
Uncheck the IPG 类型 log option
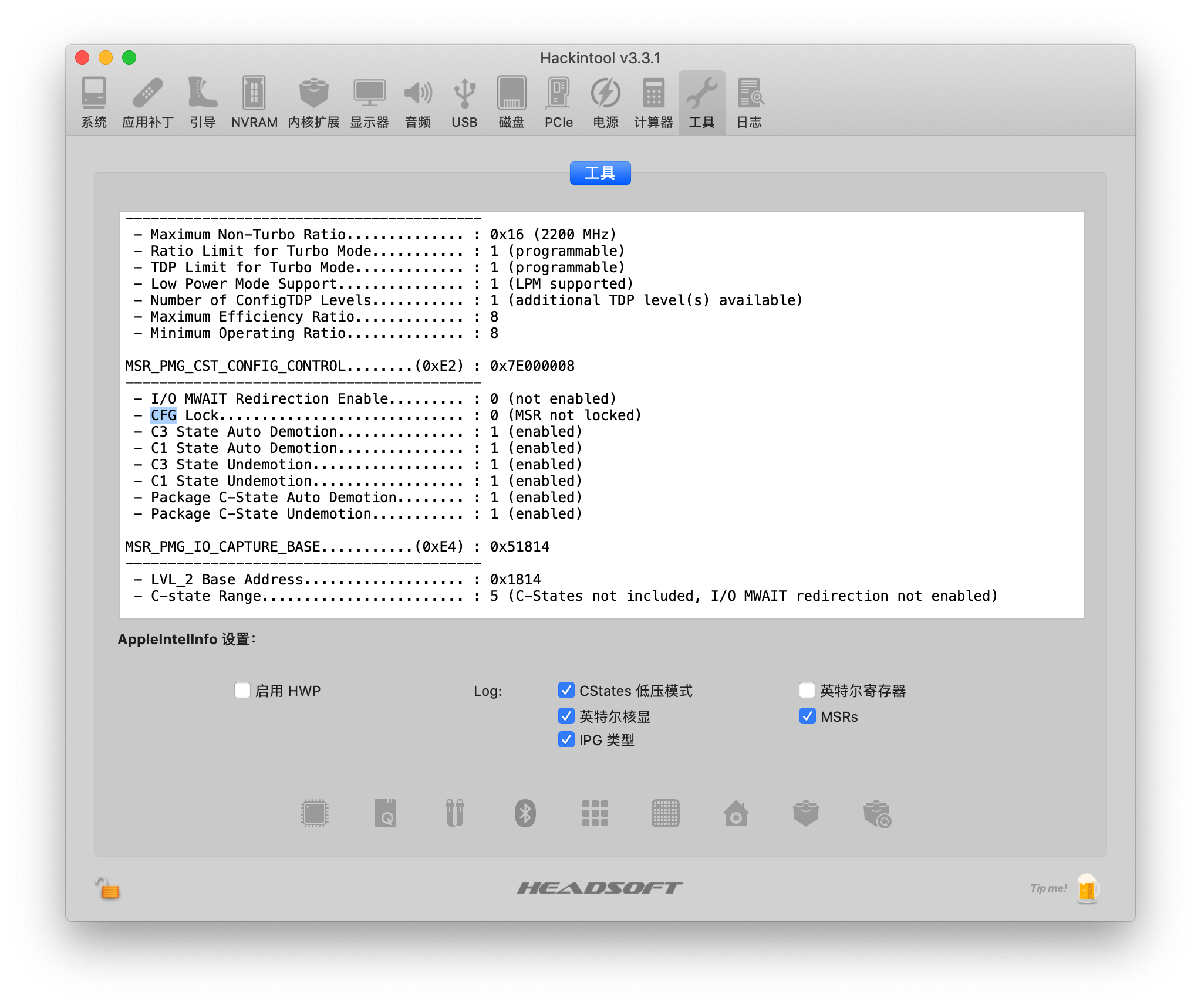pyautogui.click(x=566, y=740)
